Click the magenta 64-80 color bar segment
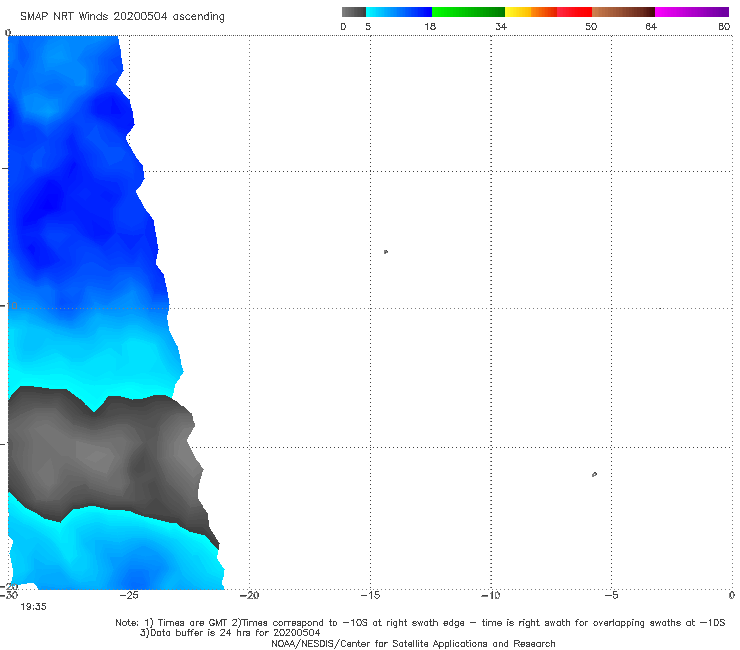 pyautogui.click(x=692, y=12)
